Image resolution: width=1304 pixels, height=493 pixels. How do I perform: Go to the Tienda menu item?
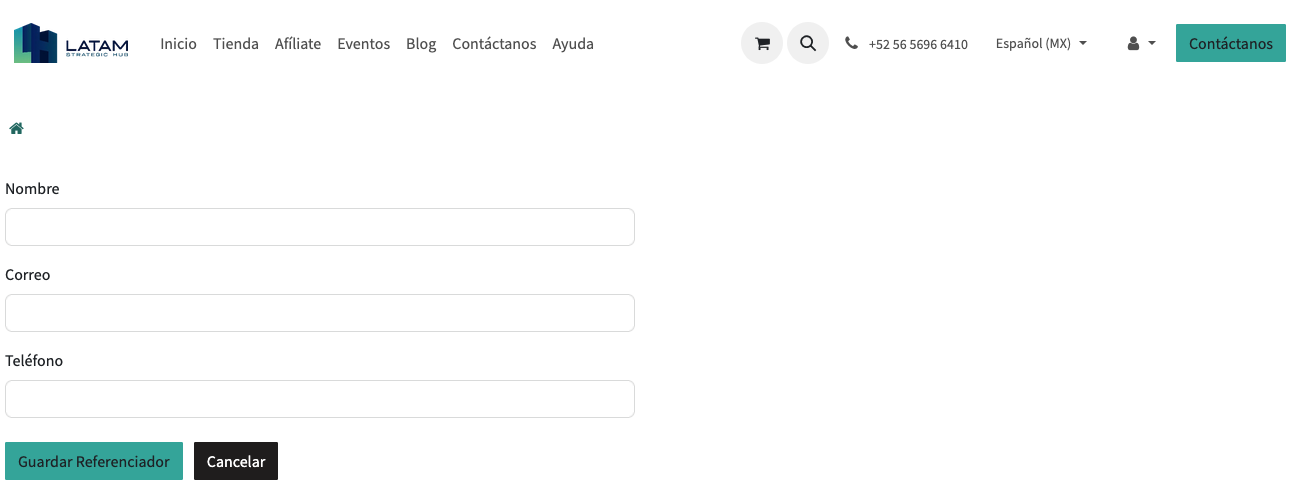(x=236, y=44)
